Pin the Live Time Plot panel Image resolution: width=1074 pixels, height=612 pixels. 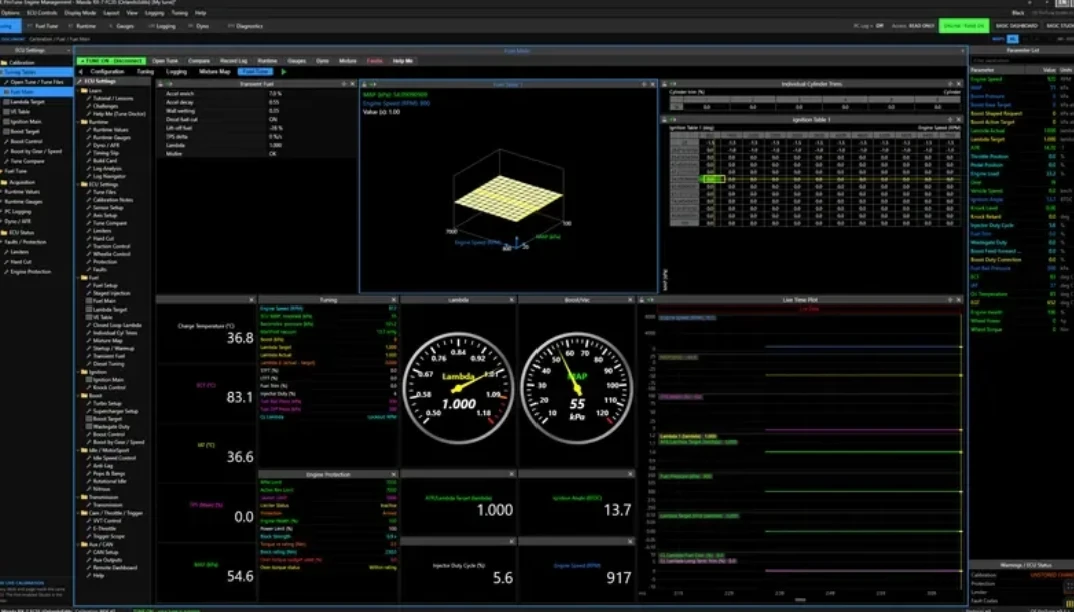pos(950,300)
